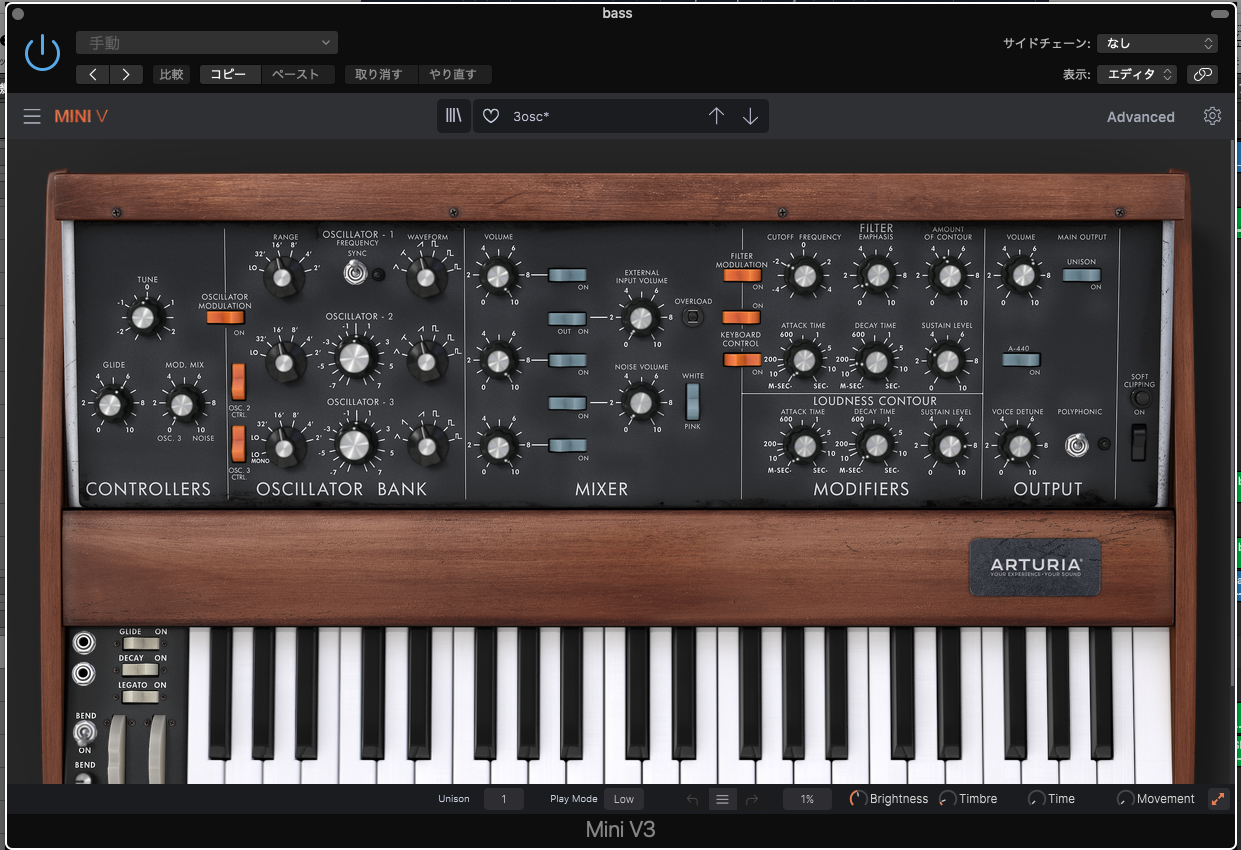Viewport: 1241px width, 850px height.
Task: Click the Unison voice count field
Action: 504,799
